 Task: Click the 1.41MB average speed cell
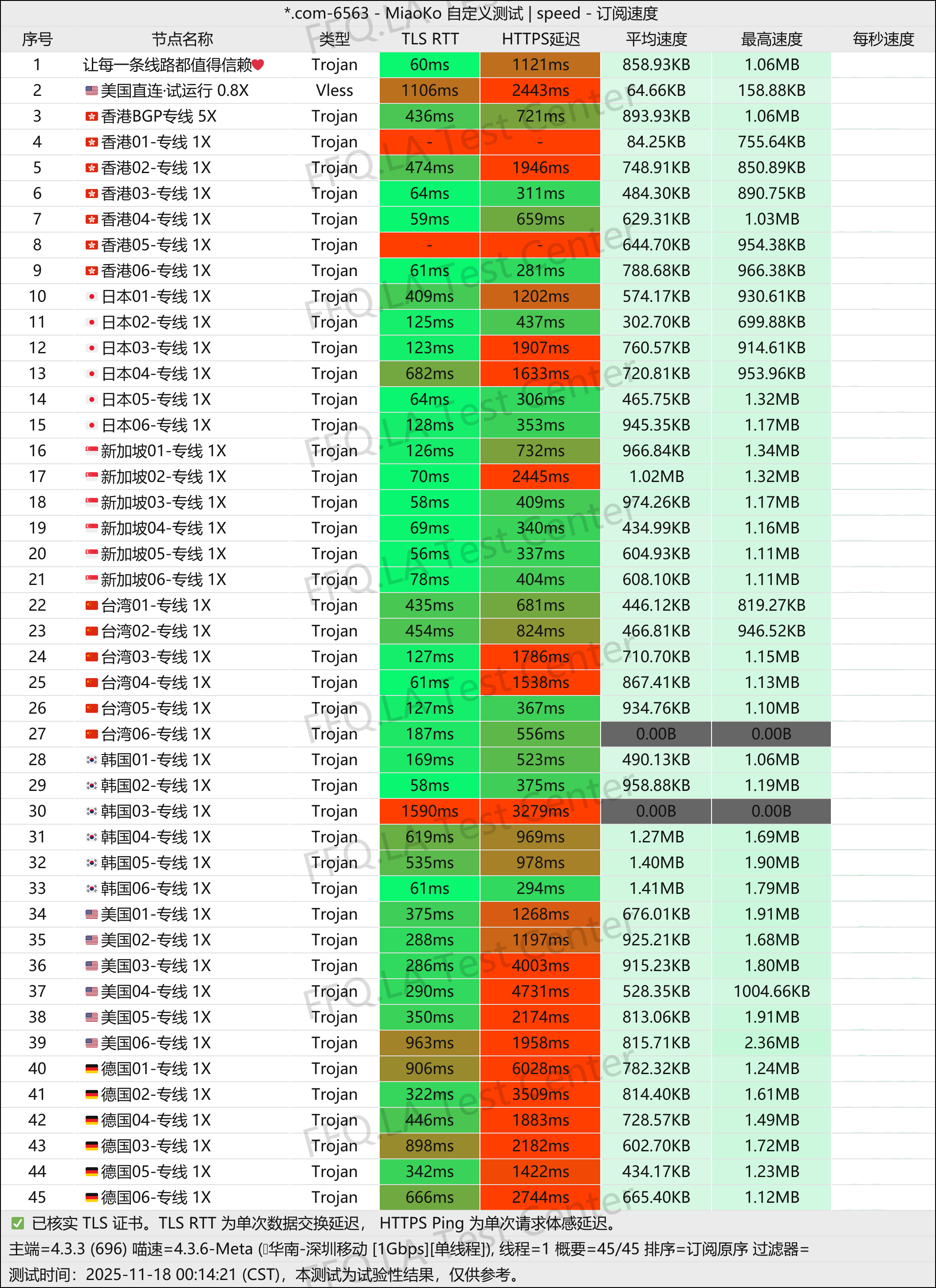[x=656, y=889]
